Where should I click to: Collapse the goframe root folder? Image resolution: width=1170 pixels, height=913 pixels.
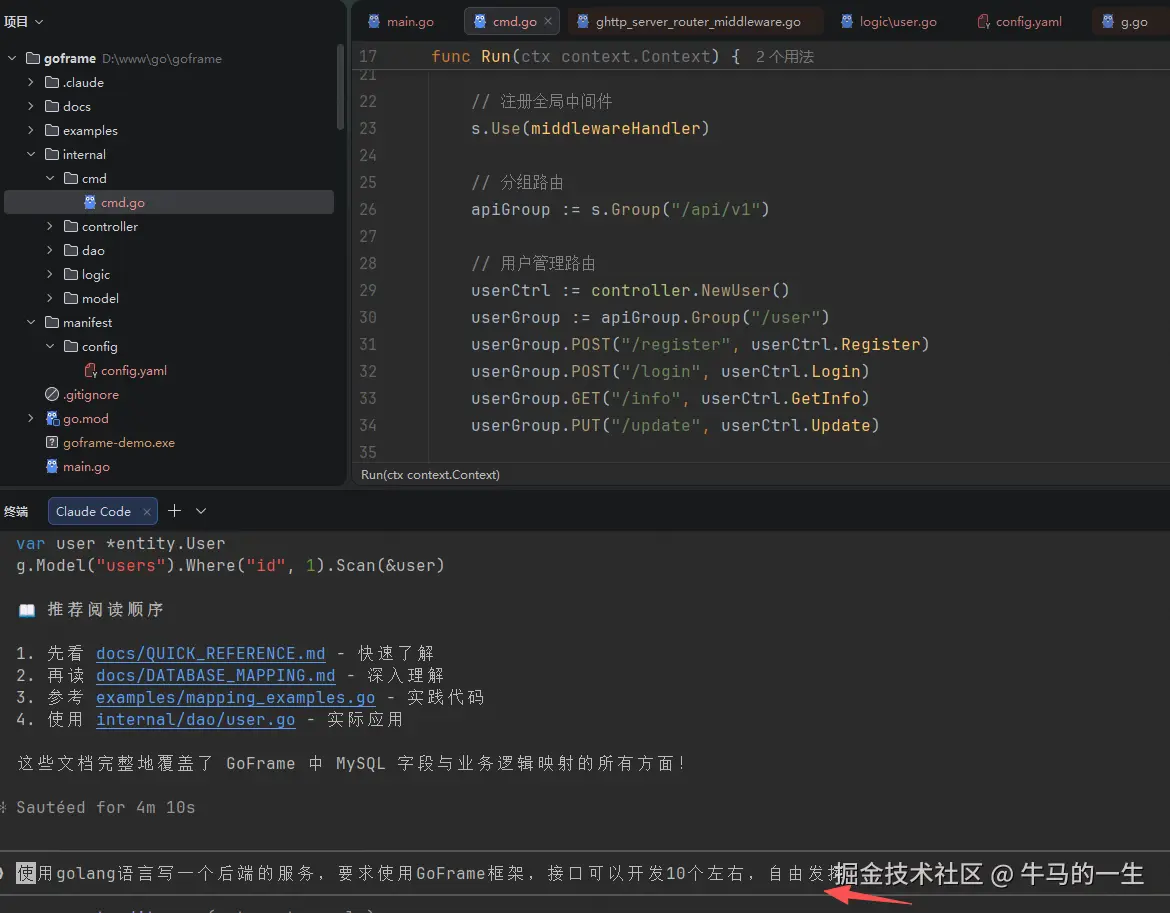tap(12, 58)
